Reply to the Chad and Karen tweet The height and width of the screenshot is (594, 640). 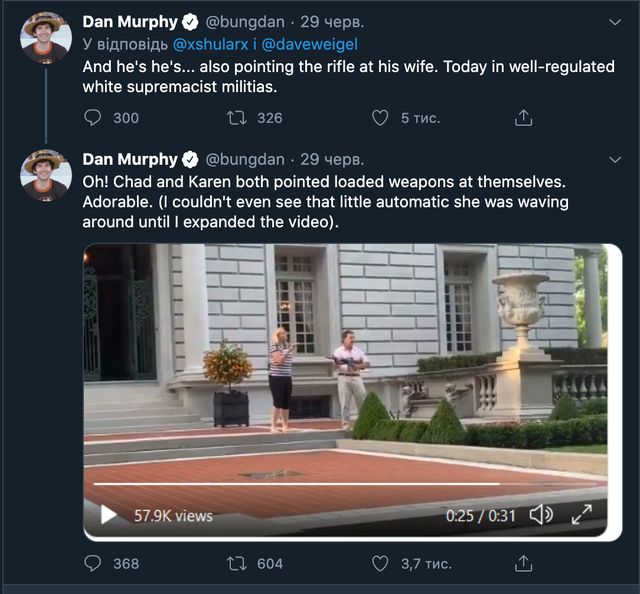coord(93,564)
